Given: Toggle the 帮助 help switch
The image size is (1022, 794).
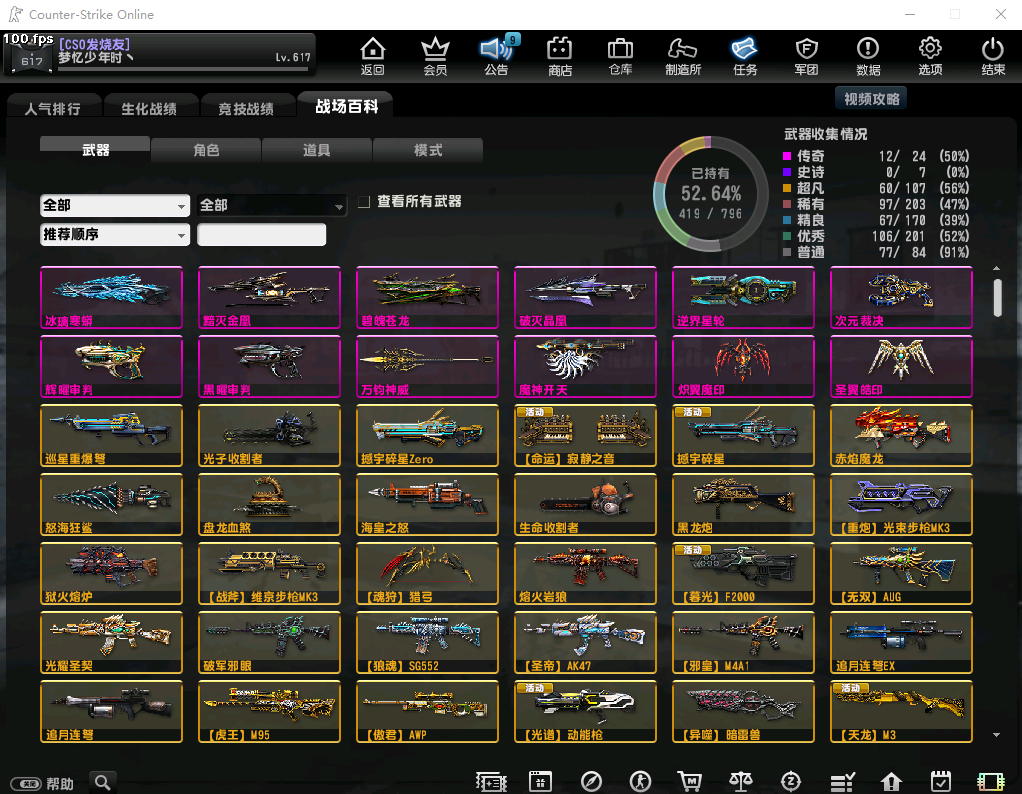Looking at the screenshot, I should (24, 784).
